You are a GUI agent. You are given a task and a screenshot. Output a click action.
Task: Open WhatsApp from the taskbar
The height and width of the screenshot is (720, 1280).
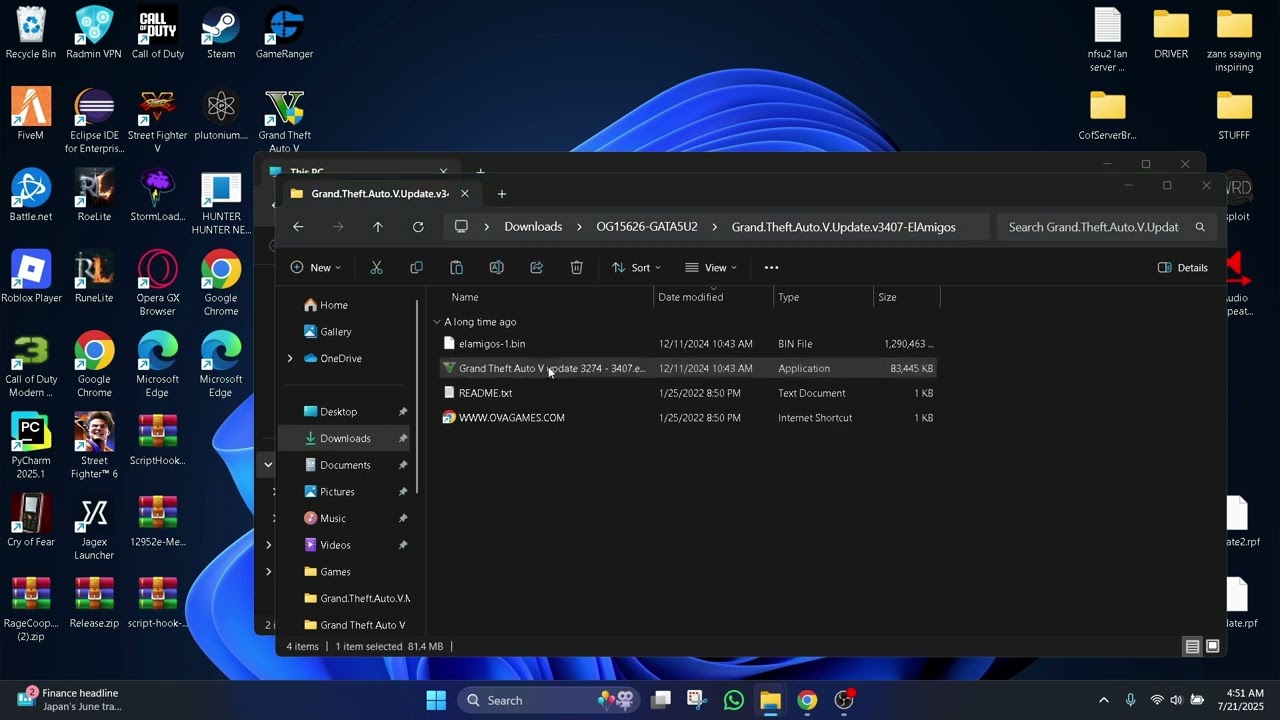(x=734, y=700)
